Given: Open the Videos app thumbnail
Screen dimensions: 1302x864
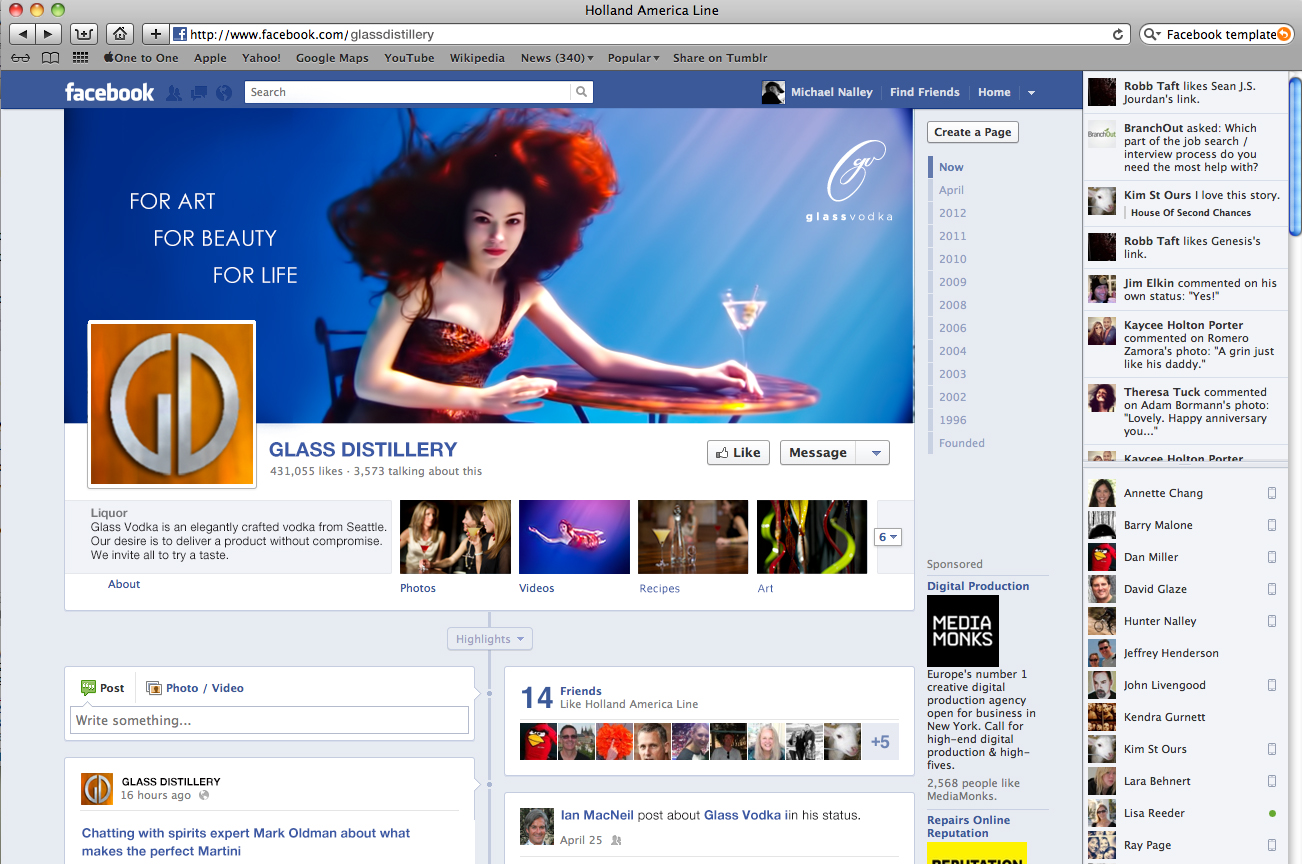Looking at the screenshot, I should click(x=574, y=537).
